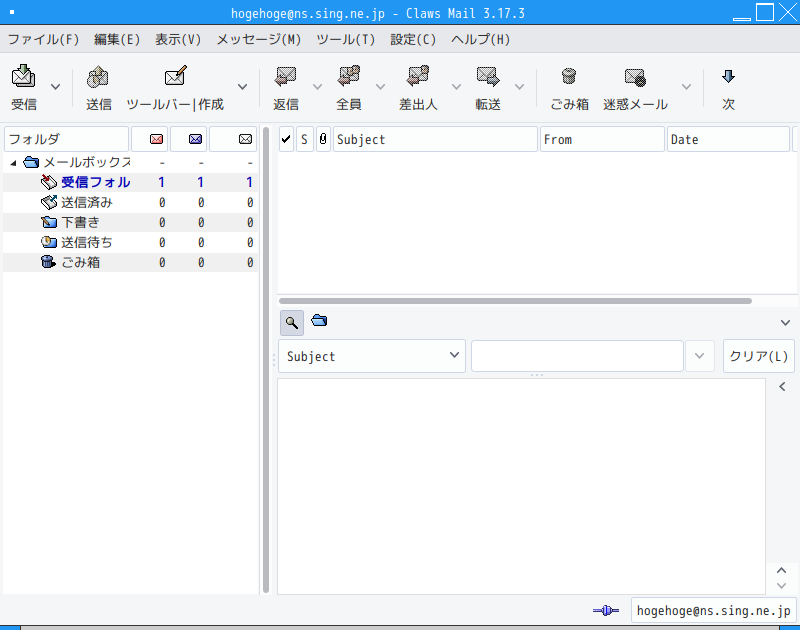Expand the summary view options chevron
Viewport: 800px width, 630px height.
[x=785, y=322]
